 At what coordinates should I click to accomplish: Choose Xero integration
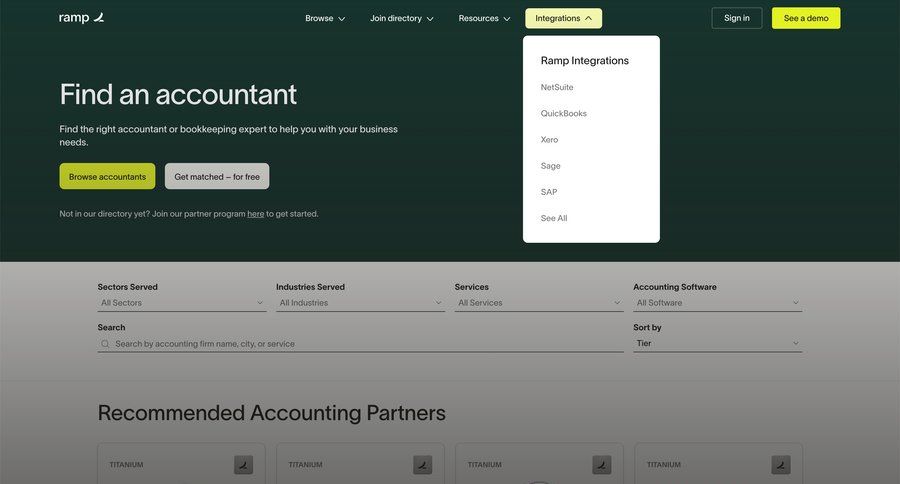(x=549, y=140)
